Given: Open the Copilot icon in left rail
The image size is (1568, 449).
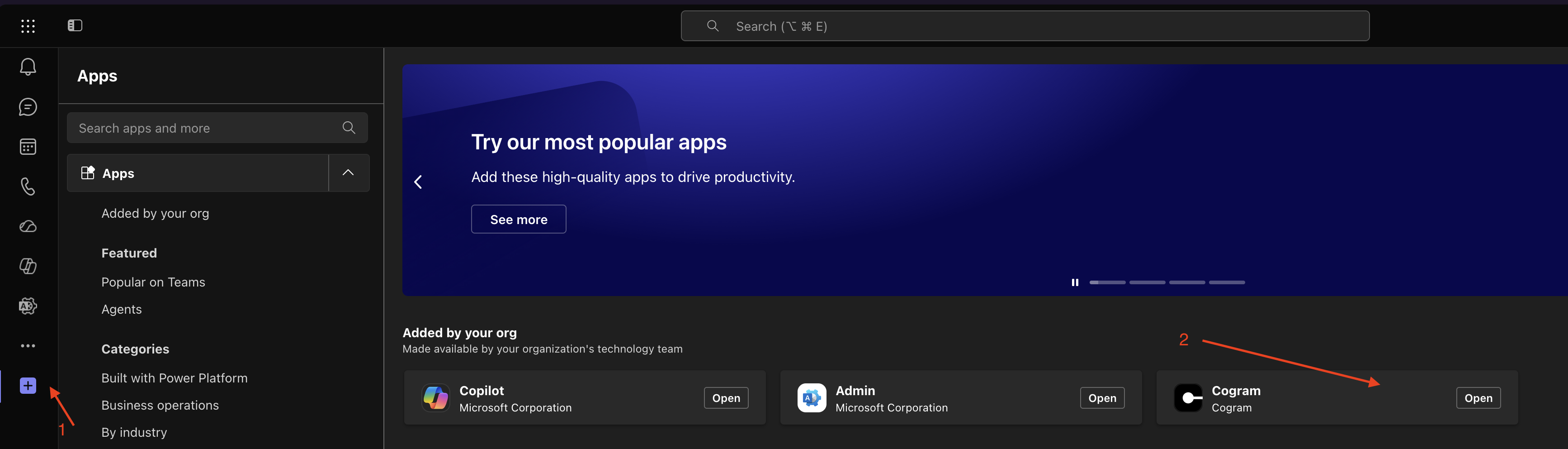Looking at the screenshot, I should pos(28,266).
